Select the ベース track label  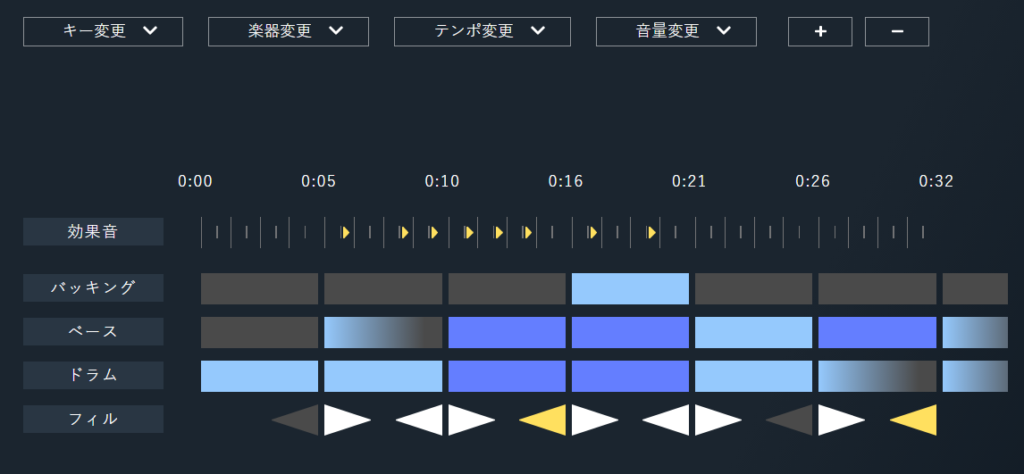click(x=93, y=332)
